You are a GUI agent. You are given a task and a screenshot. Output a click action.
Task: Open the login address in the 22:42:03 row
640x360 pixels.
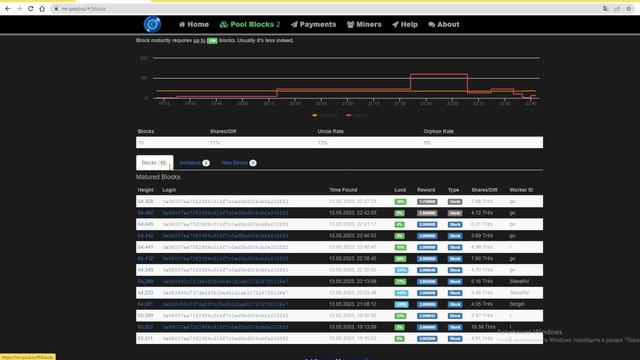click(225, 213)
